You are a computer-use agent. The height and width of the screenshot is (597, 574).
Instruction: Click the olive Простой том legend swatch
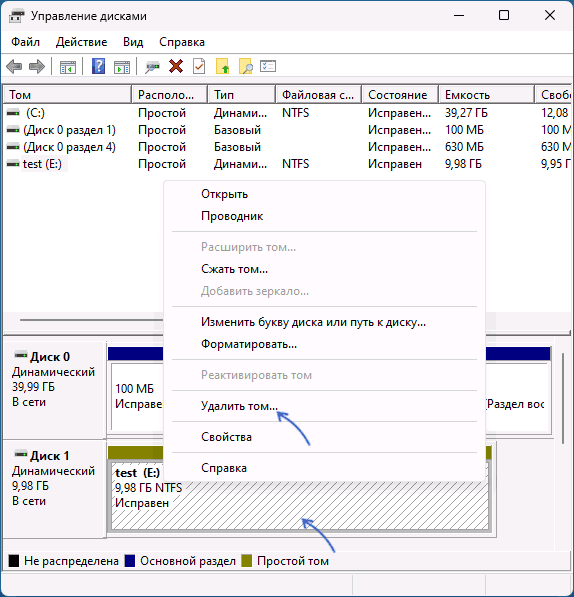tap(247, 561)
